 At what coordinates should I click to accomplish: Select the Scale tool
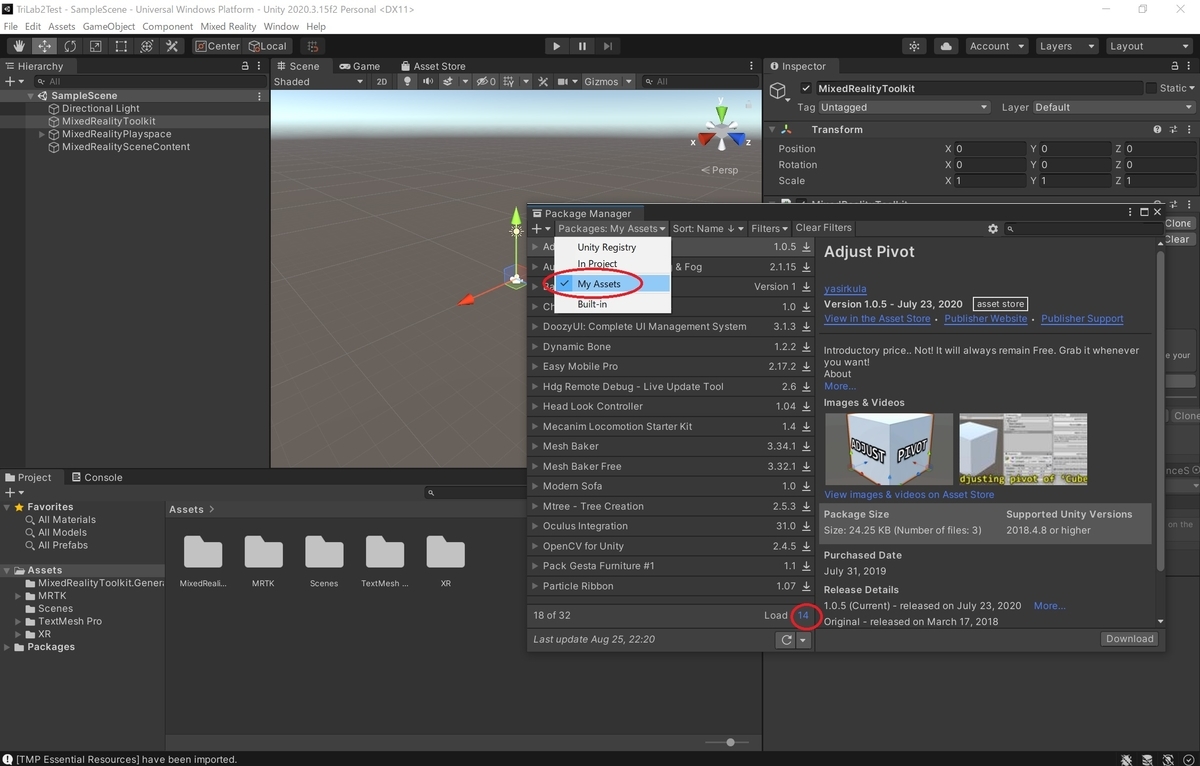coord(96,46)
